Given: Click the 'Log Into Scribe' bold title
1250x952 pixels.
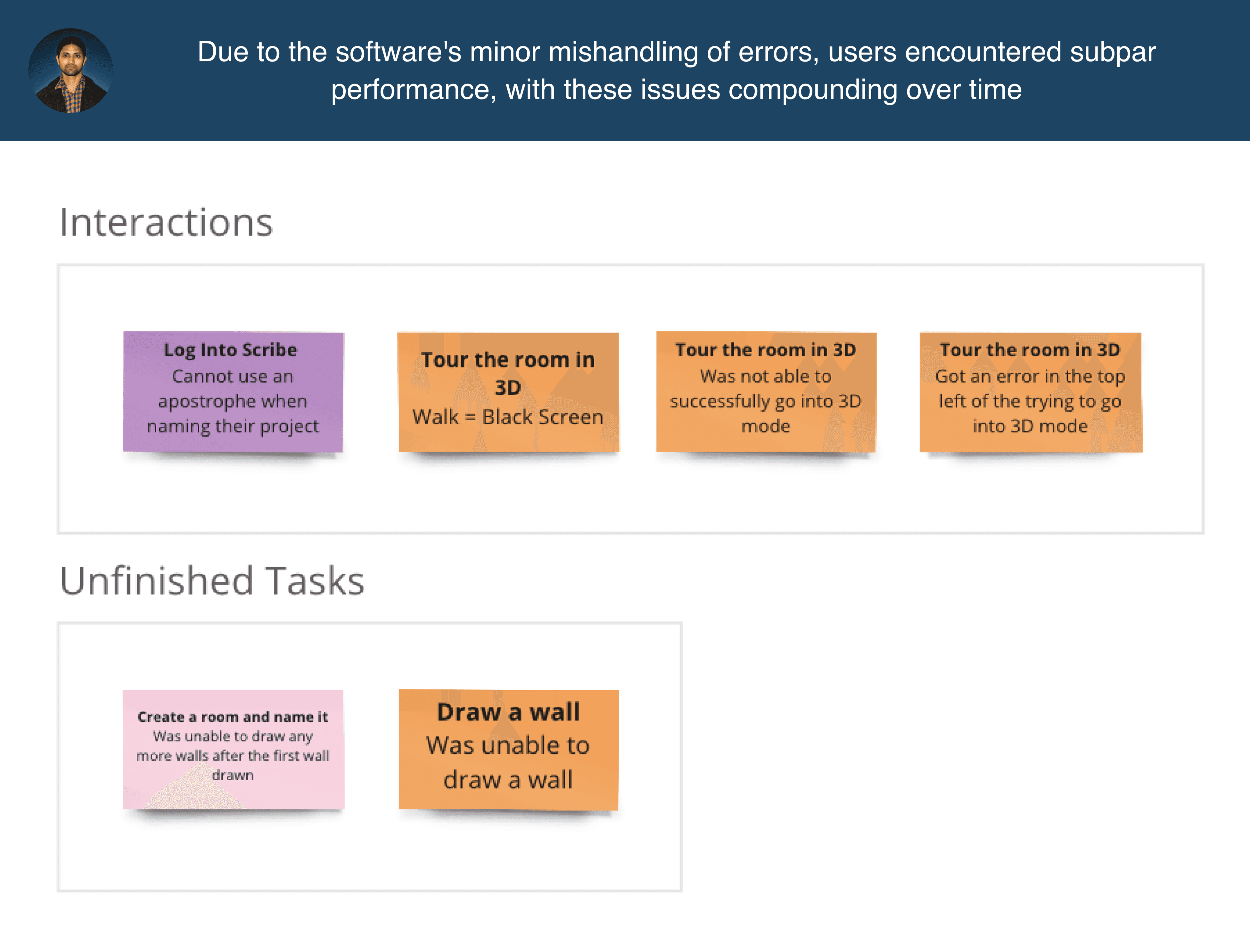Looking at the screenshot, I should [x=230, y=350].
